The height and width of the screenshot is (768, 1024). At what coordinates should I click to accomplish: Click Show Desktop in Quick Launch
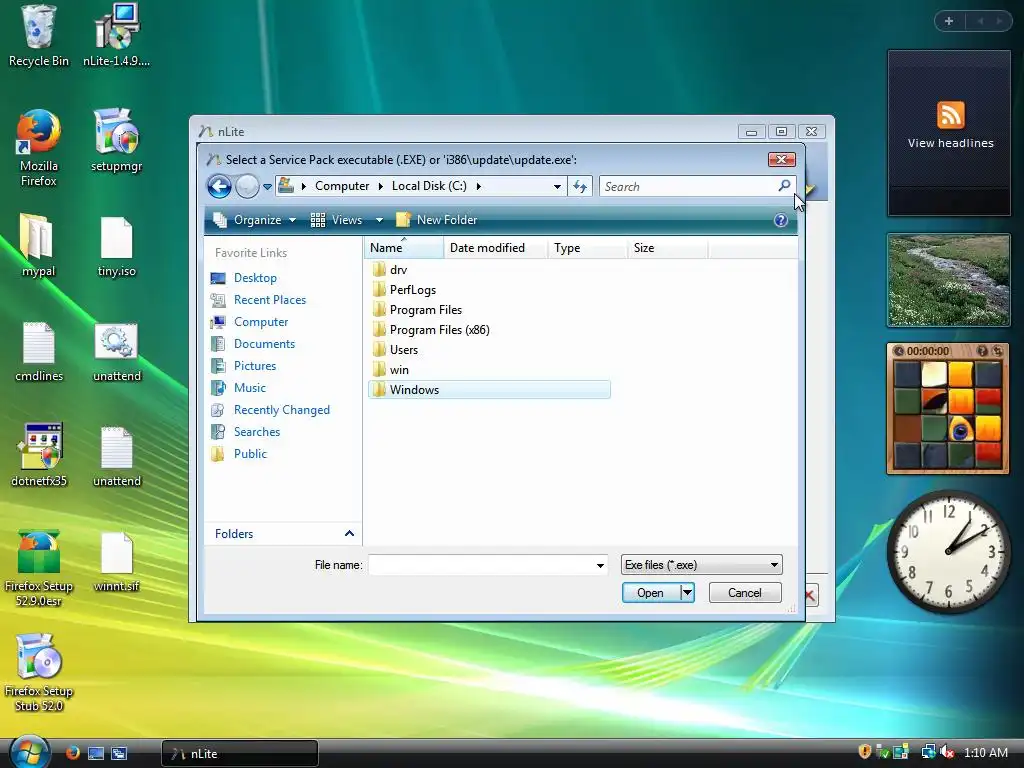[x=96, y=753]
